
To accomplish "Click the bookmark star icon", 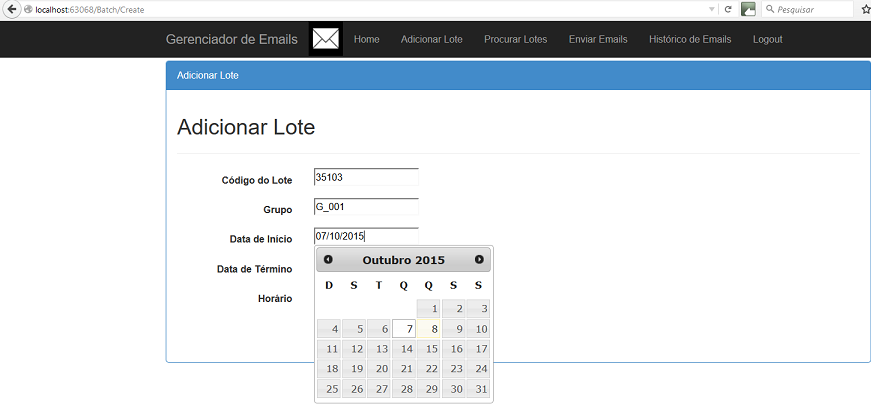I will pyautogui.click(x=866, y=9).
